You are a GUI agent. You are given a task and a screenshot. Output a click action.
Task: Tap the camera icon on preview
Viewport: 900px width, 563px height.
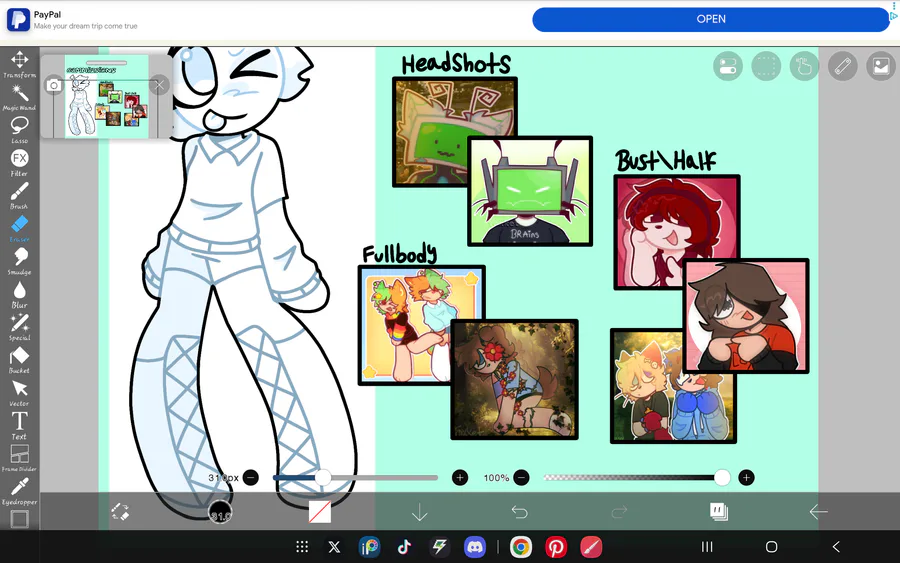[53, 86]
